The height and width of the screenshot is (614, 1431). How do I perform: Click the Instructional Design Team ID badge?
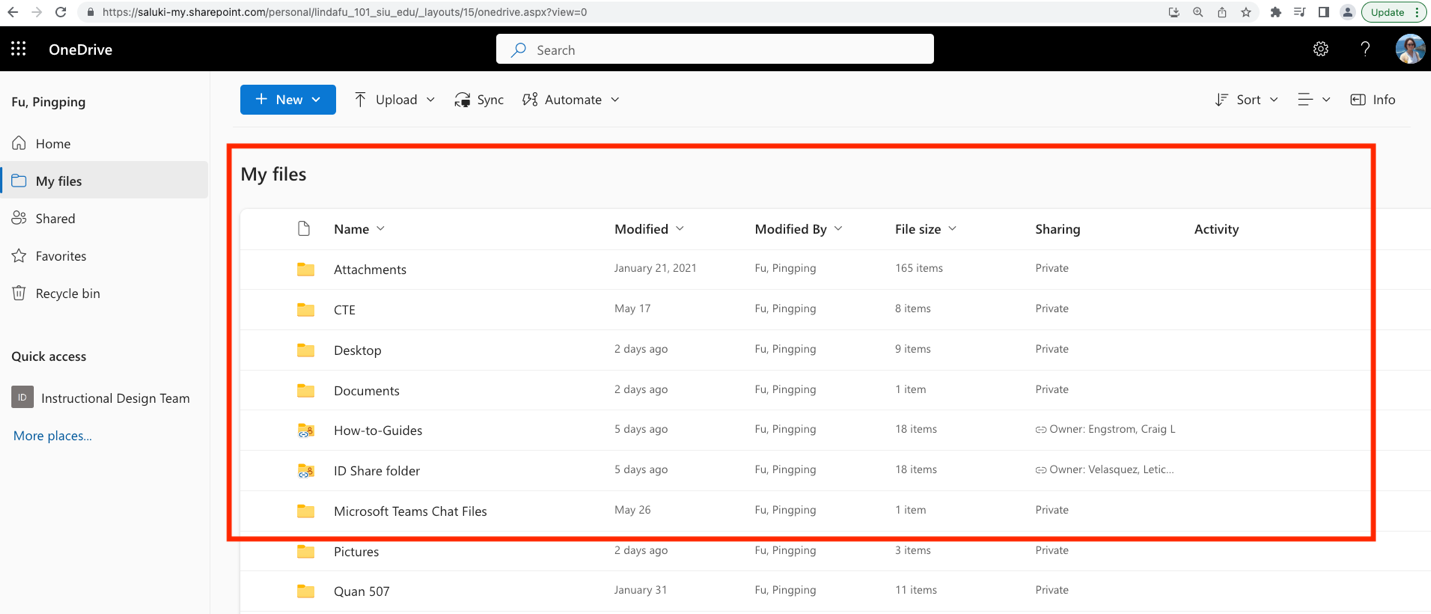coord(22,397)
